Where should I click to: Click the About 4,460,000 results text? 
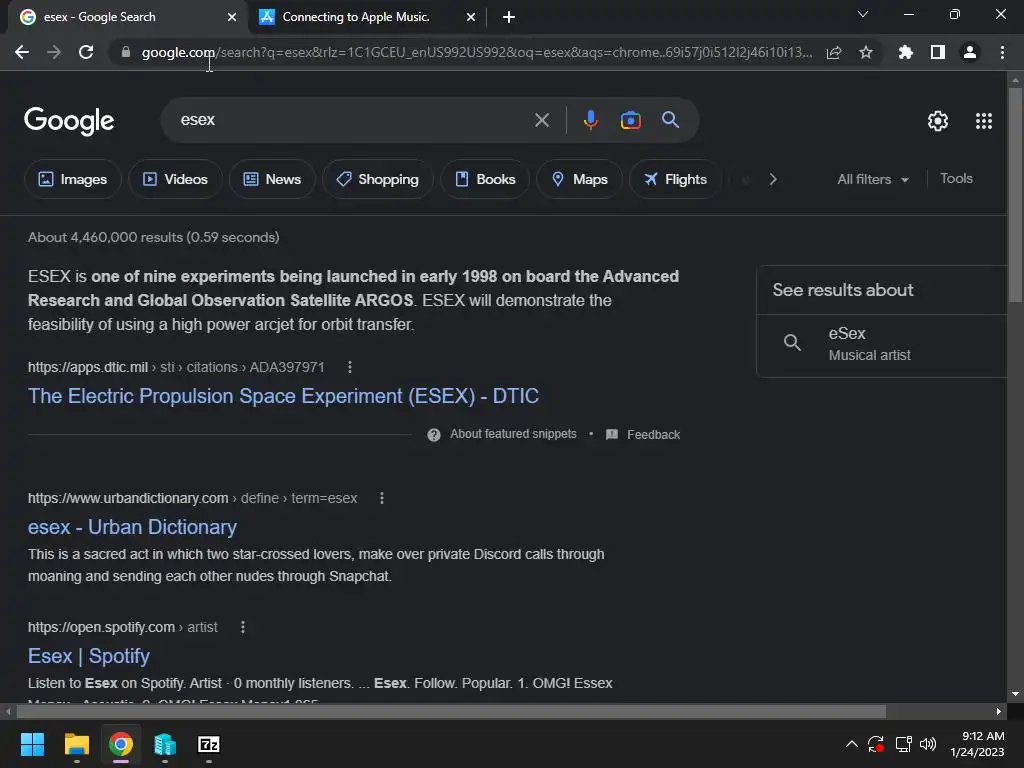pyautogui.click(x=153, y=237)
